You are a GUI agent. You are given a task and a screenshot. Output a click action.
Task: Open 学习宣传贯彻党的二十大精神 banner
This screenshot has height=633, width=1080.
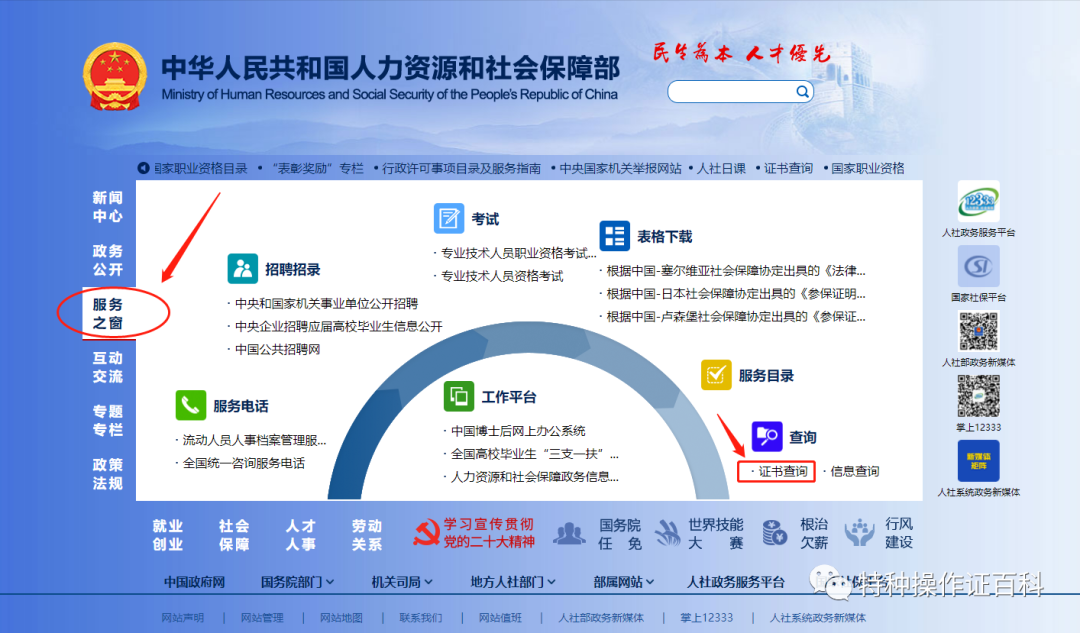(x=474, y=533)
